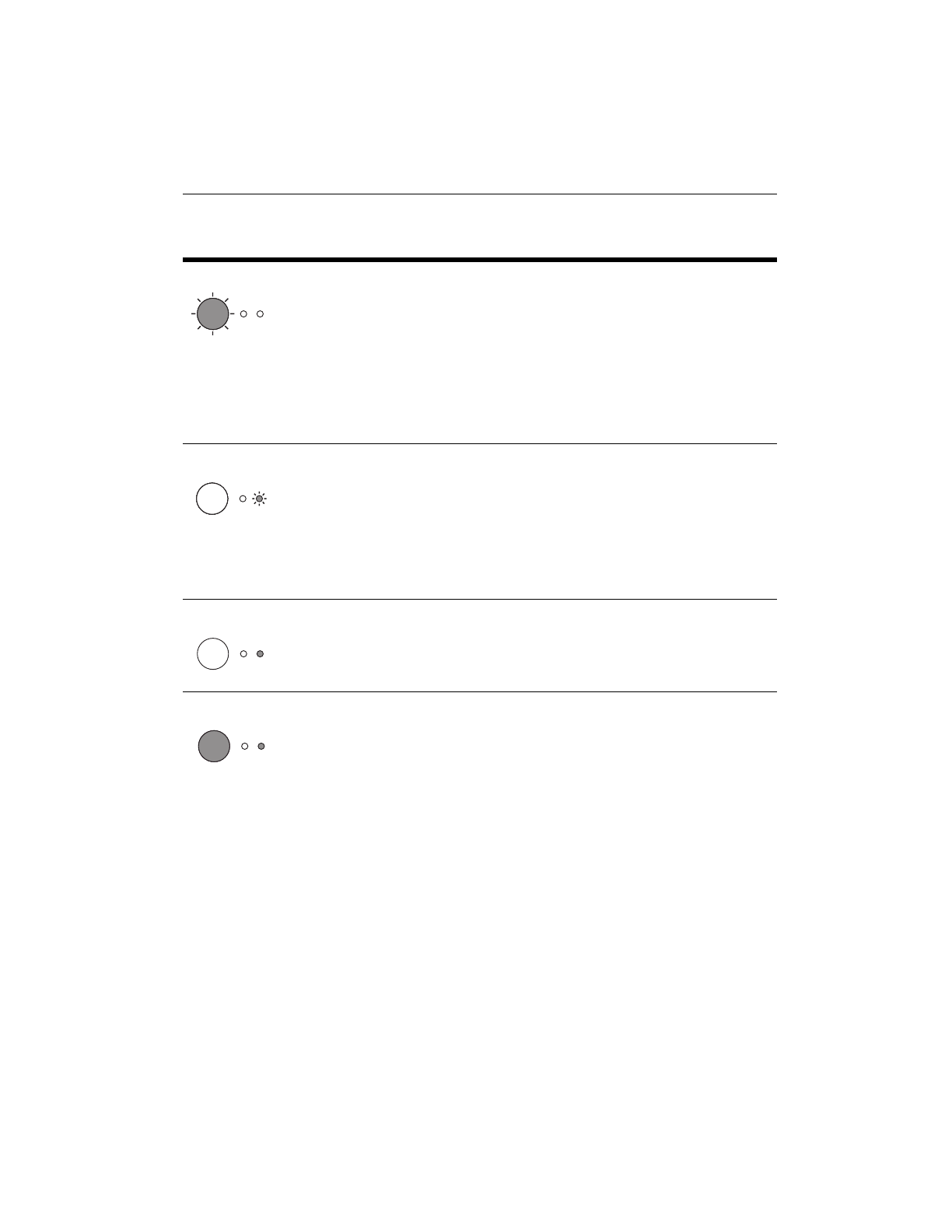Click the large white circle in the third diagram row
This screenshot has height=1232, width=952.
click(x=213, y=654)
